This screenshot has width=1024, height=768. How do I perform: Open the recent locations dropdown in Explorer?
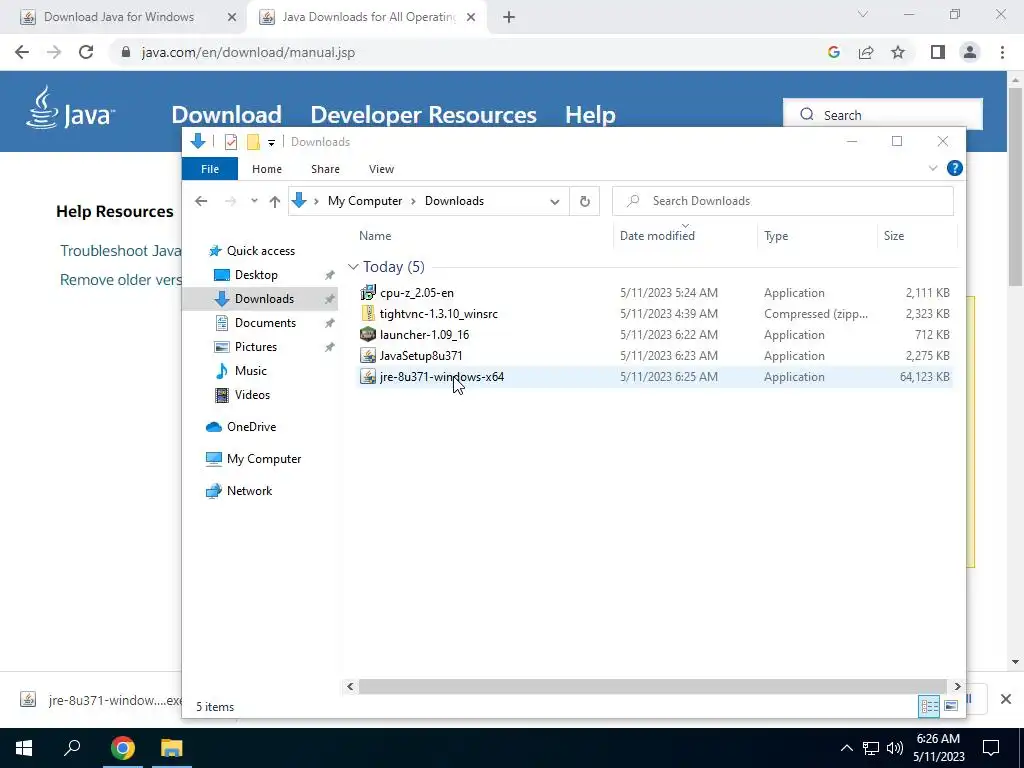254,201
